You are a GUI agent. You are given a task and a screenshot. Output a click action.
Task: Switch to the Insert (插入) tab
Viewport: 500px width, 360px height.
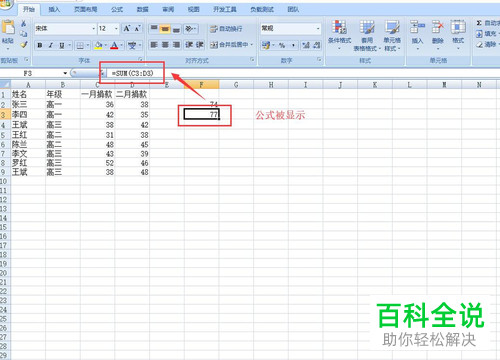pos(54,10)
